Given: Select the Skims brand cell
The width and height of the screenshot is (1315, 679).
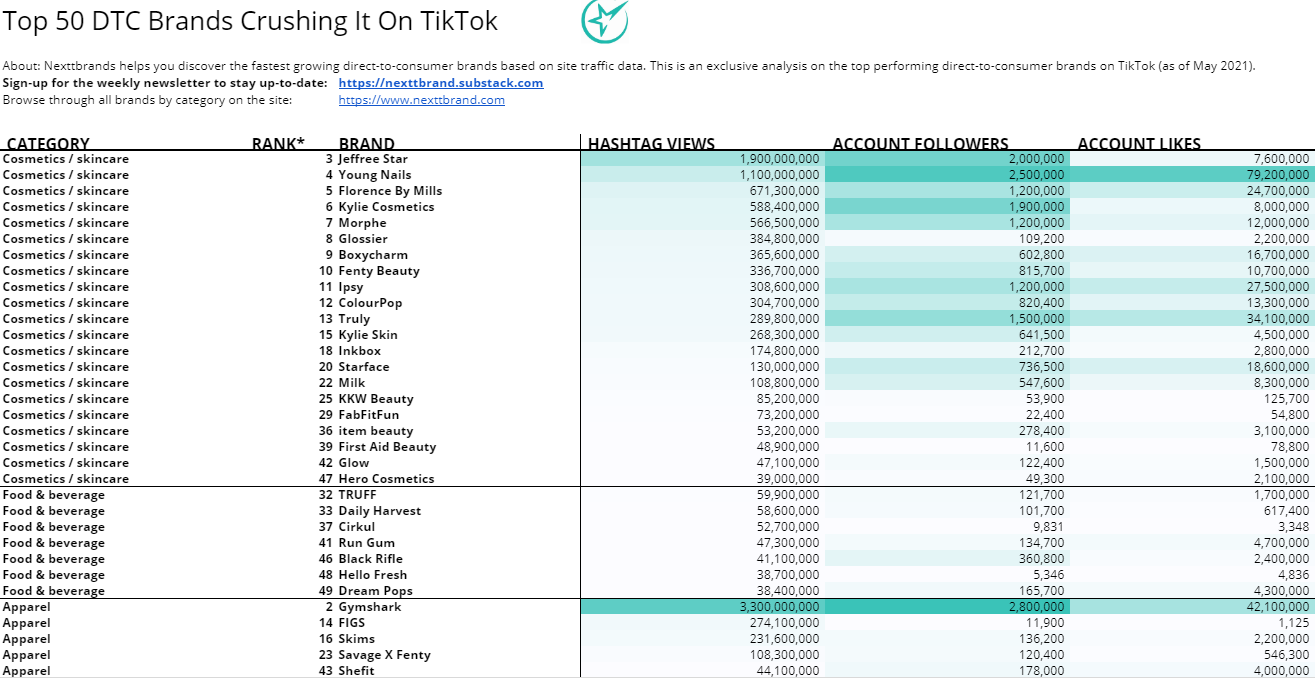Looking at the screenshot, I should [357, 639].
